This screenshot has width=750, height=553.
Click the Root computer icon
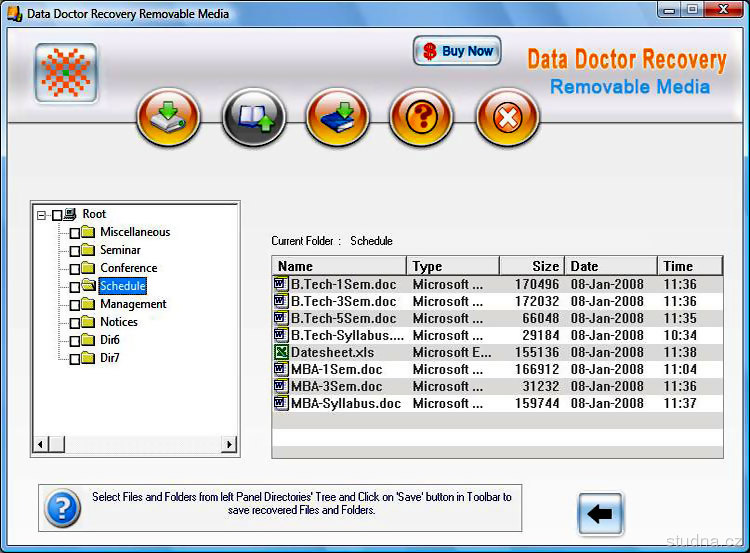(70, 214)
